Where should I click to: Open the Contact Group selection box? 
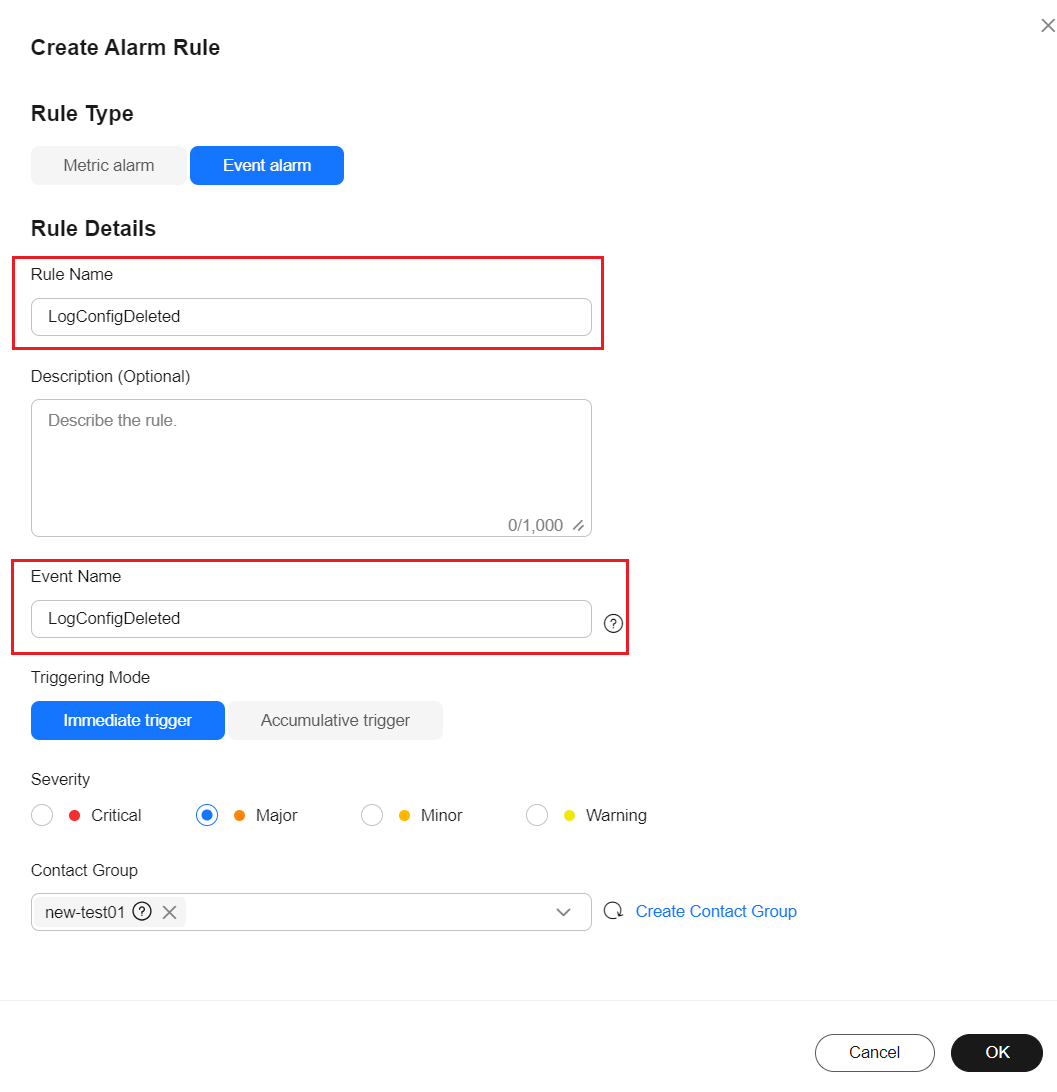311,912
